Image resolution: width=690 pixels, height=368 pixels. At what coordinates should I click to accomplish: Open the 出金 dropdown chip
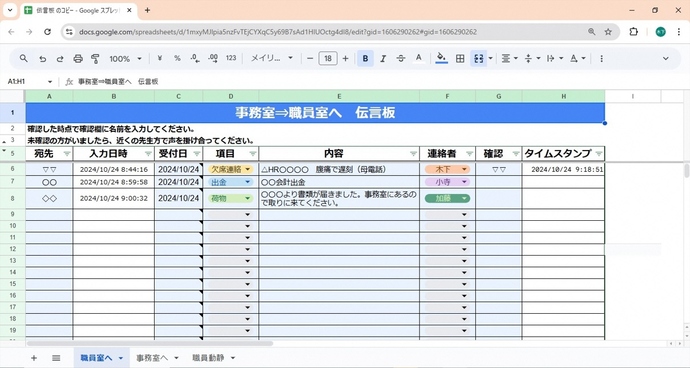pos(231,182)
